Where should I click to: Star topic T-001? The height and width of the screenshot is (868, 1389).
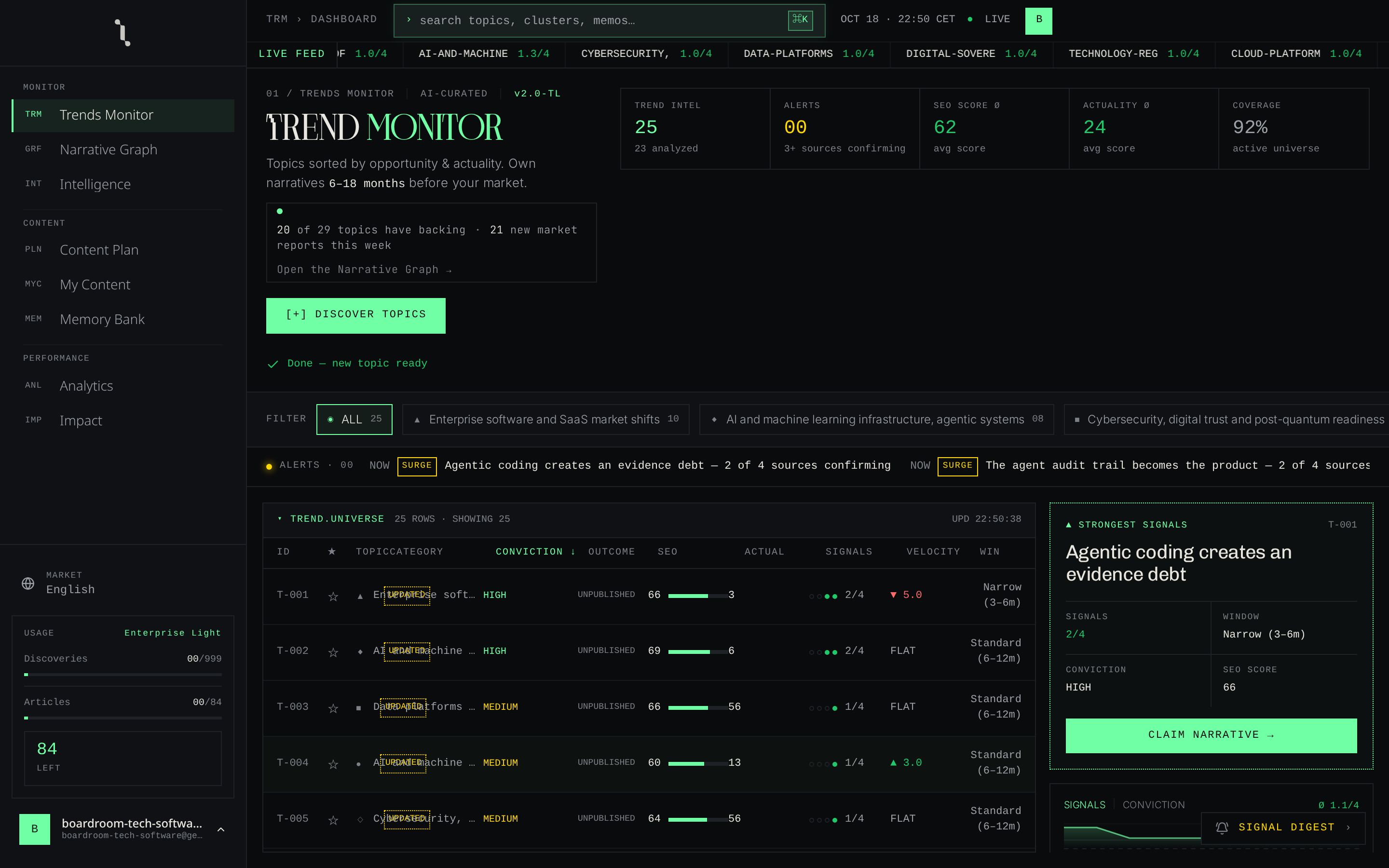pyautogui.click(x=333, y=597)
